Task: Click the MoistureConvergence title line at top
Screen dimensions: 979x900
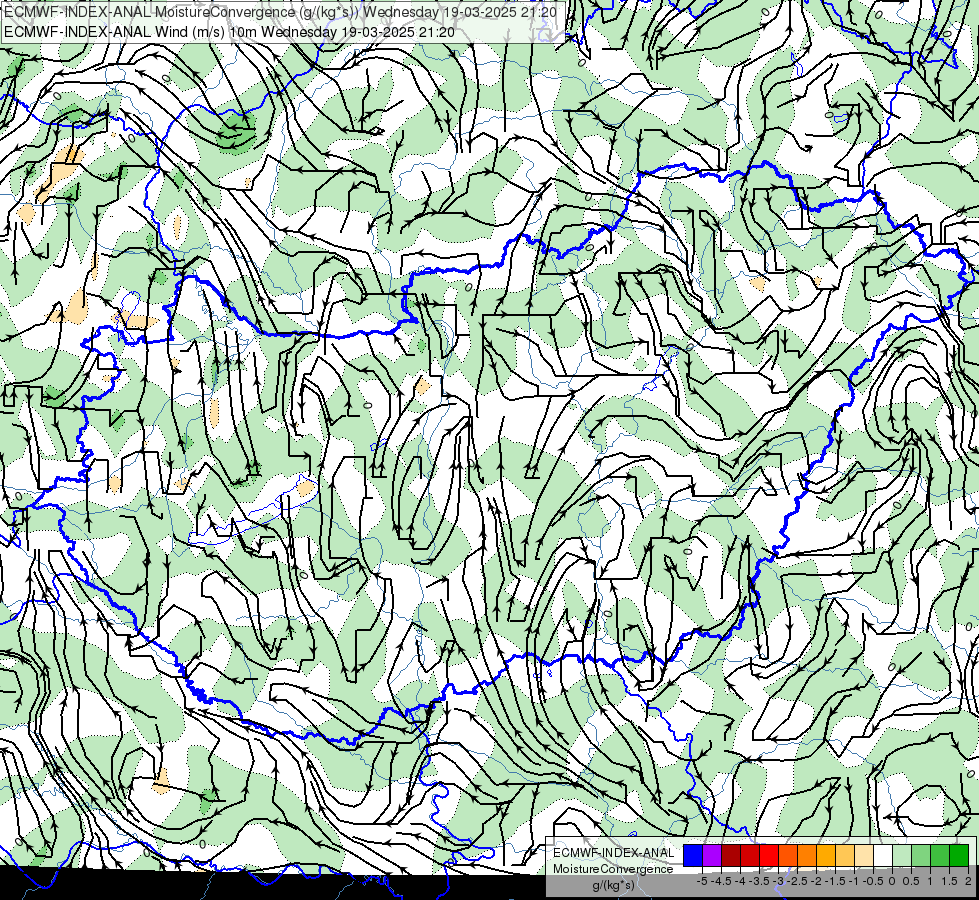Action: tap(280, 12)
